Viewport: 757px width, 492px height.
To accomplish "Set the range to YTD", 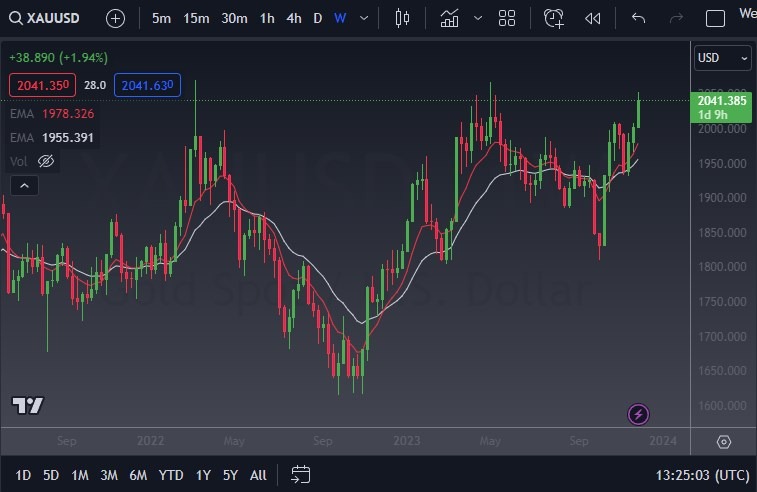I will (x=171, y=475).
